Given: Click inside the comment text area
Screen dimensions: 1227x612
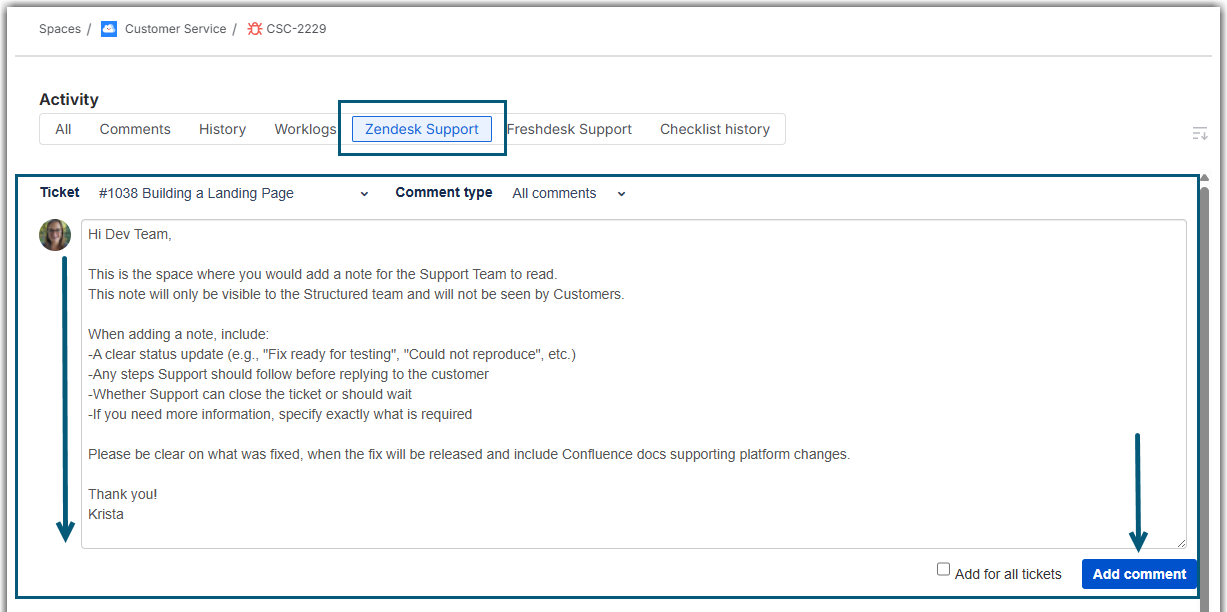Looking at the screenshot, I should pos(633,384).
